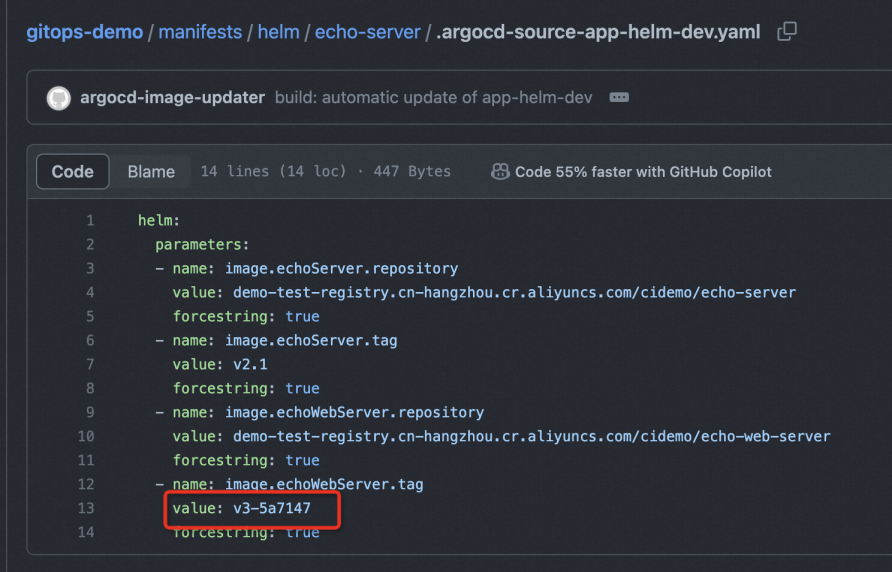Click the echo-web-server registry value line
The height and width of the screenshot is (572, 892).
[501, 436]
